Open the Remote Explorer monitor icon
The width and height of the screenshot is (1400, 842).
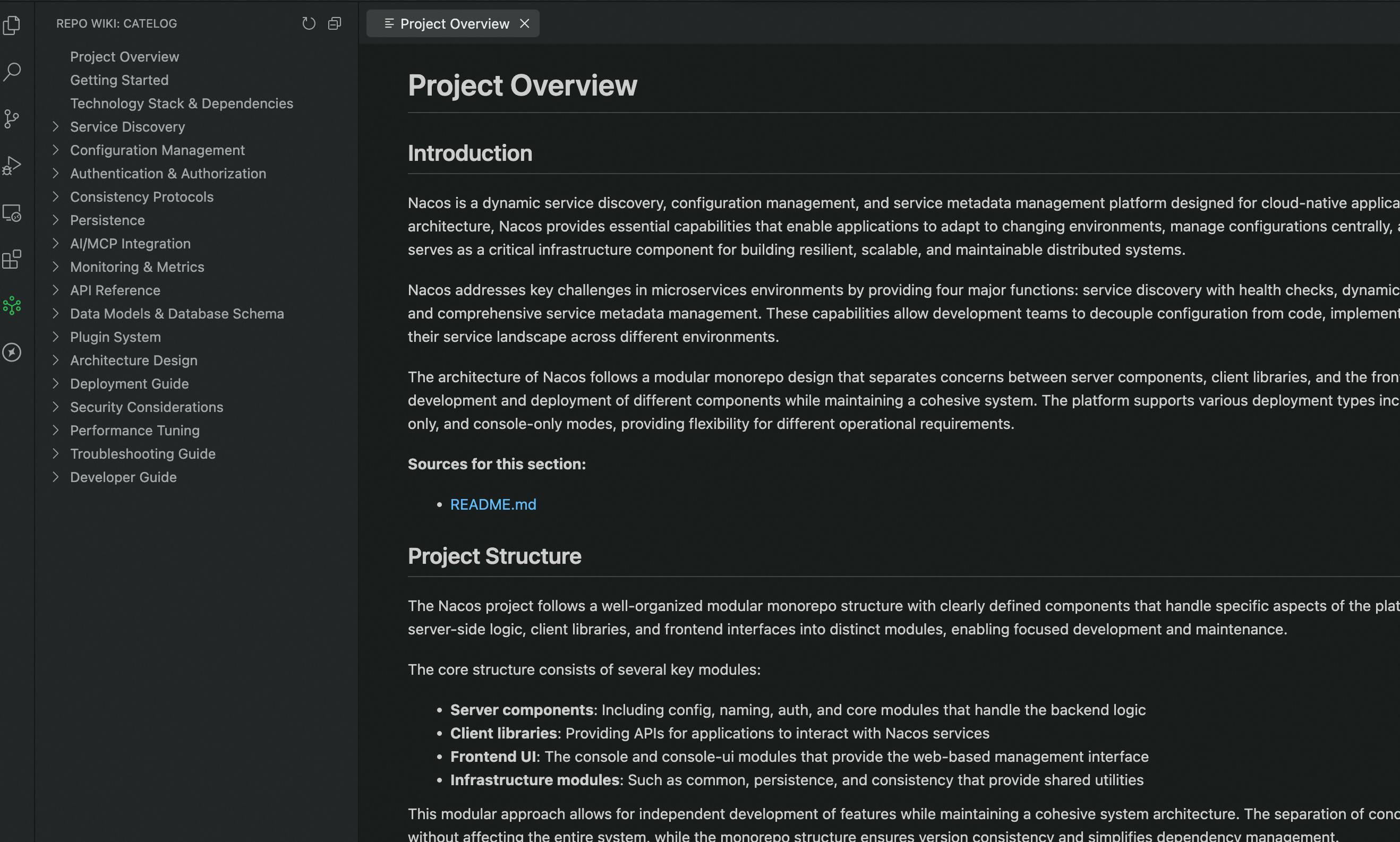pyautogui.click(x=12, y=212)
